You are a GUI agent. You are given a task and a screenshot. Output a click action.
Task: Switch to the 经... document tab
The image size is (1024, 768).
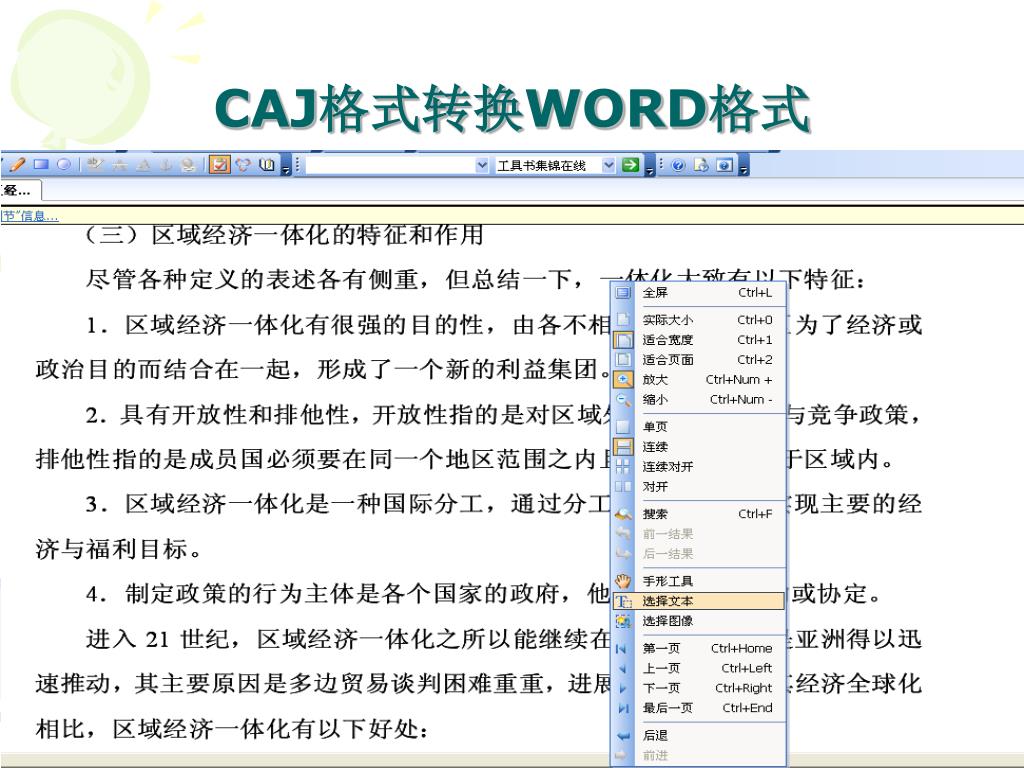point(20,191)
